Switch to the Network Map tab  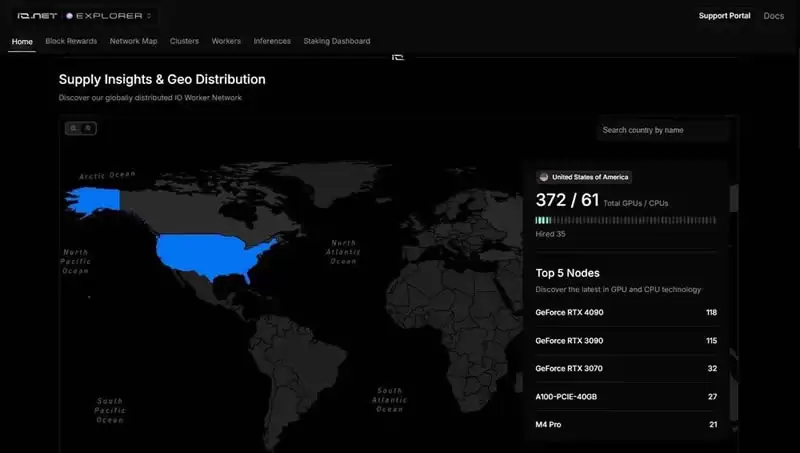pos(133,41)
